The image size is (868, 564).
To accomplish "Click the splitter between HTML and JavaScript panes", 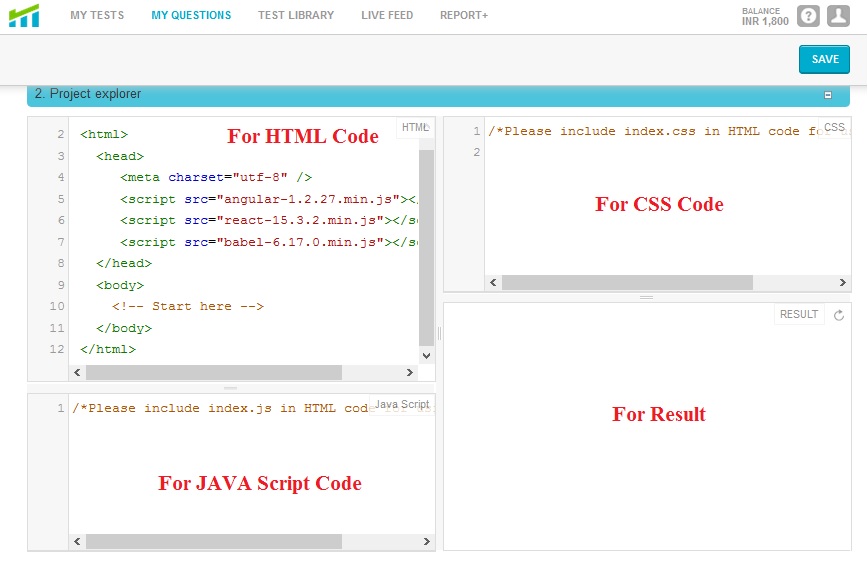I will 231,388.
